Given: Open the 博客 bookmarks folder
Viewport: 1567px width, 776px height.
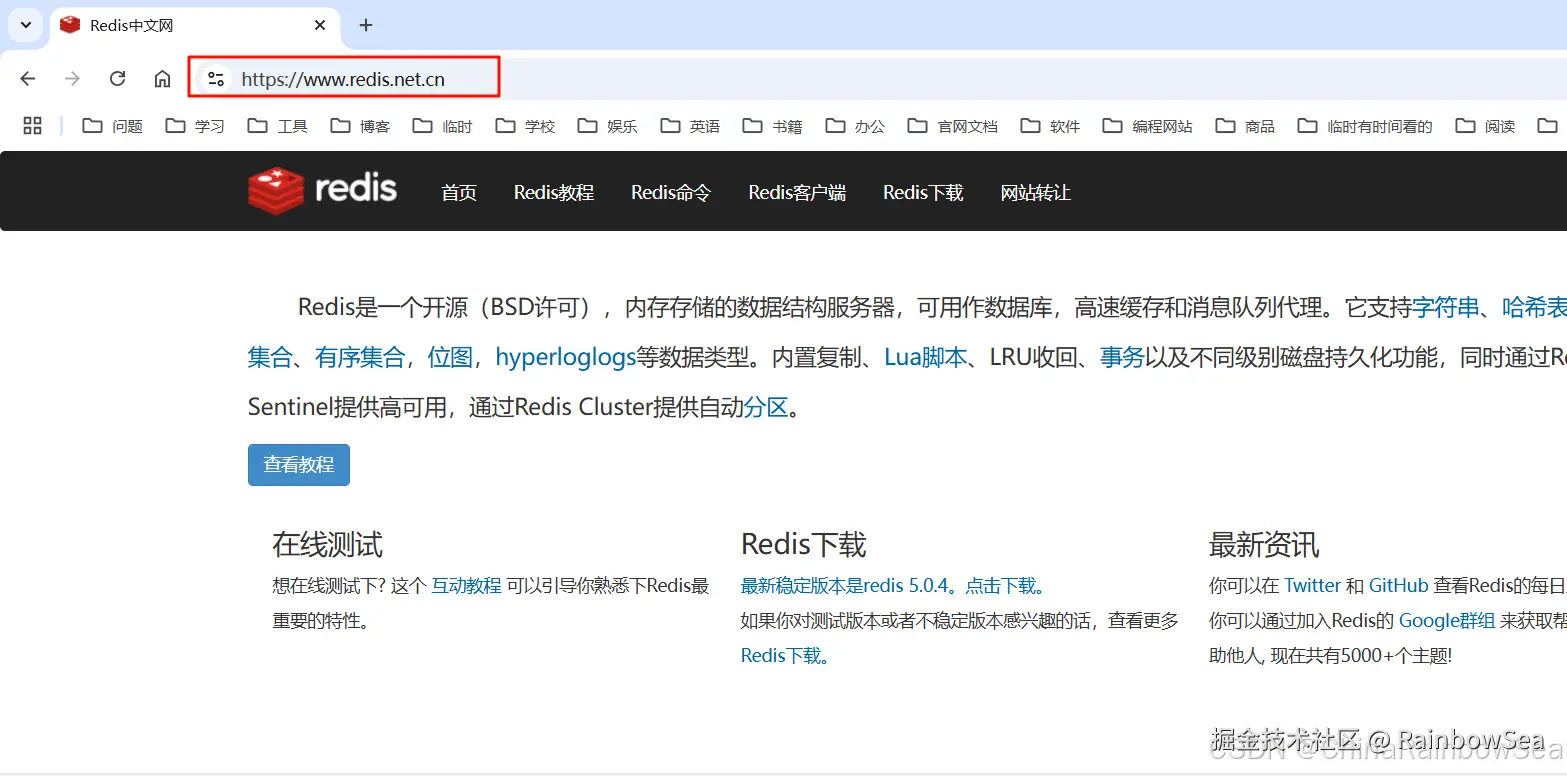Looking at the screenshot, I should tap(360, 126).
